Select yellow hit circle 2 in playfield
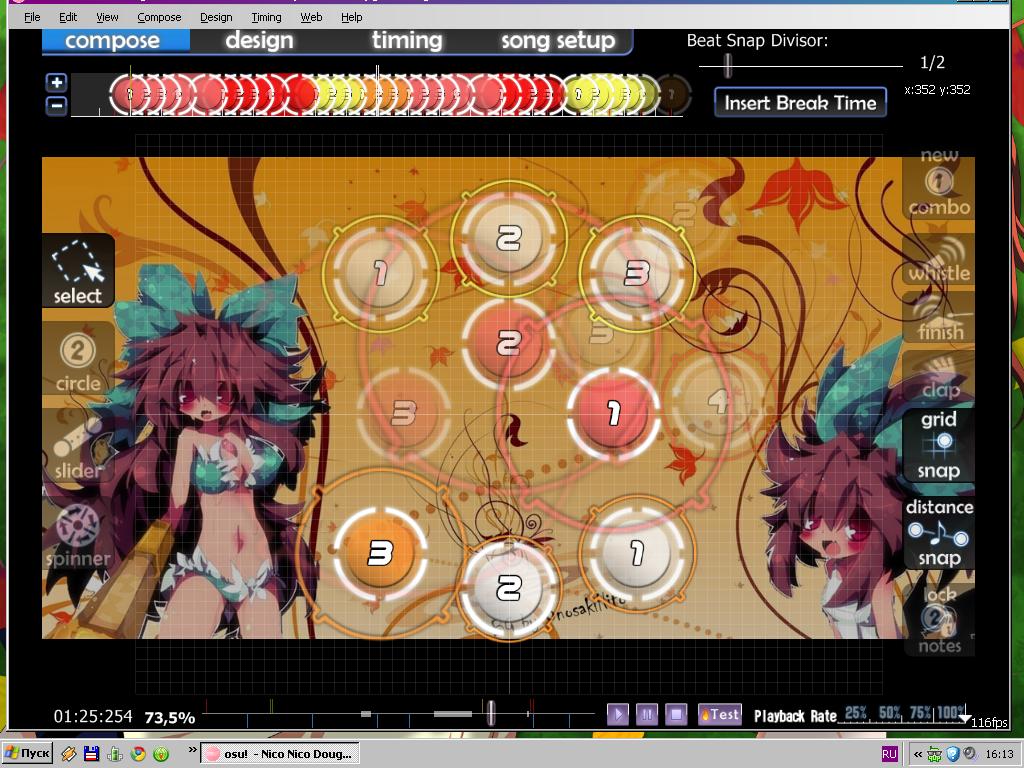This screenshot has width=1024, height=768. point(508,237)
